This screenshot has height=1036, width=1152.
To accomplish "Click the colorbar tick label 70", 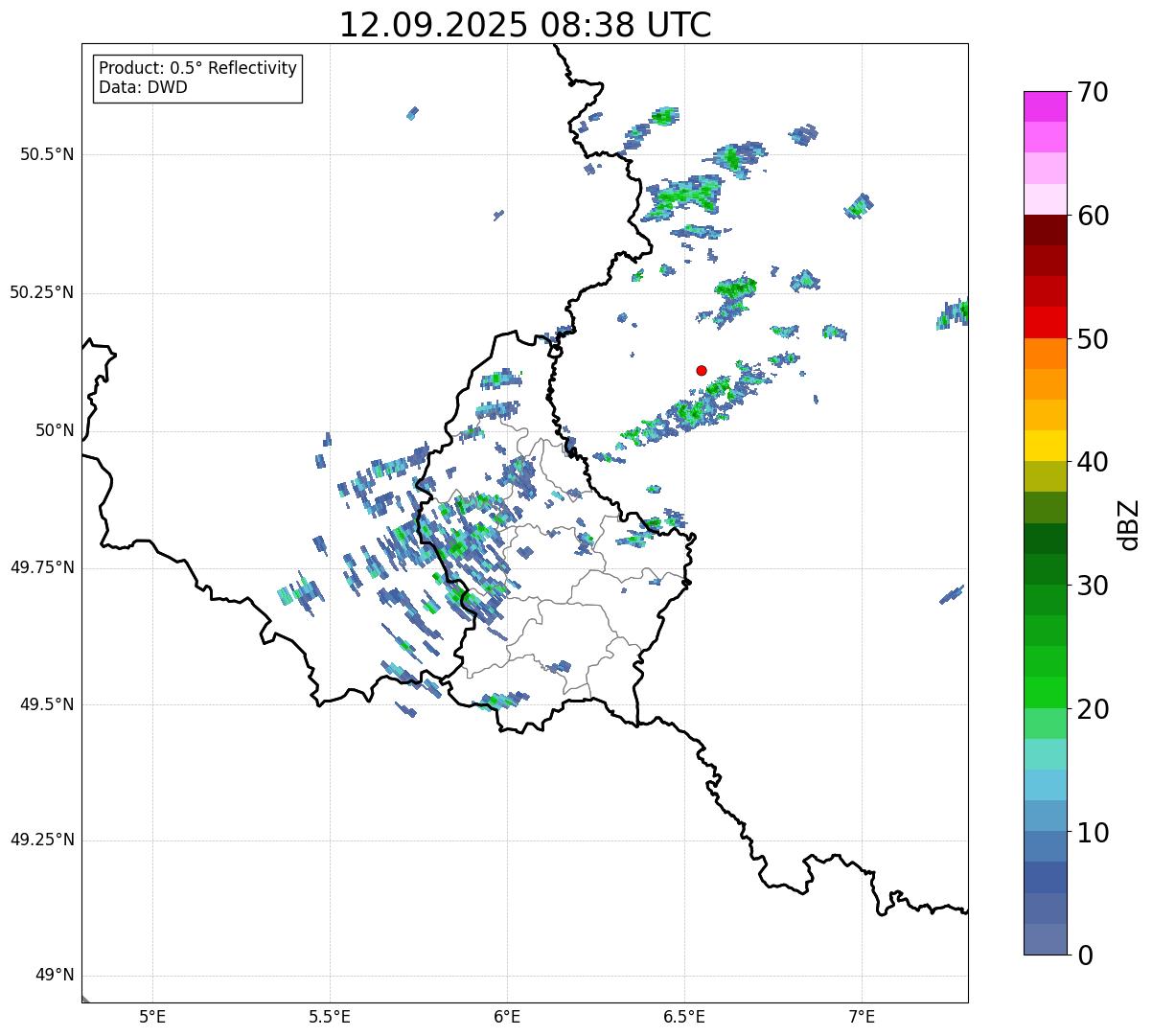I will point(1093,92).
